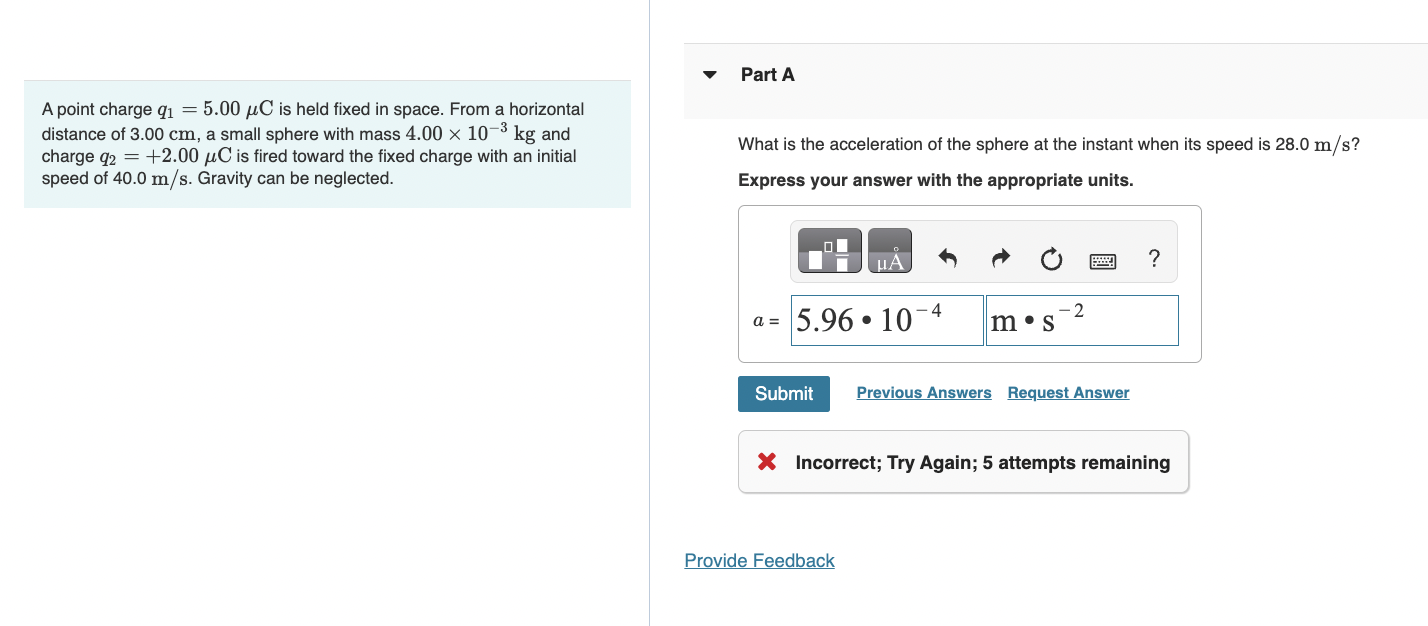Select the μÅ units insertion icon
The height and width of the screenshot is (626, 1428).
pyautogui.click(x=888, y=250)
